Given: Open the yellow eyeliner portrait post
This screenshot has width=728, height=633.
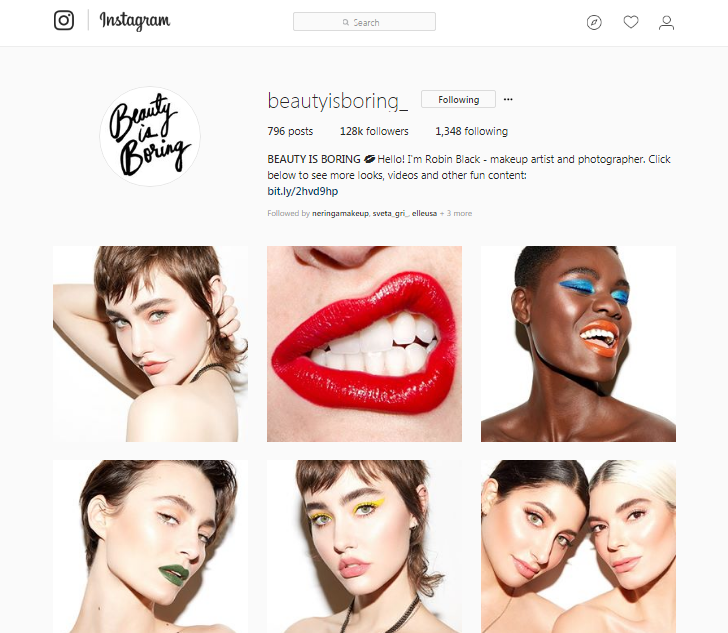Looking at the screenshot, I should 364,547.
